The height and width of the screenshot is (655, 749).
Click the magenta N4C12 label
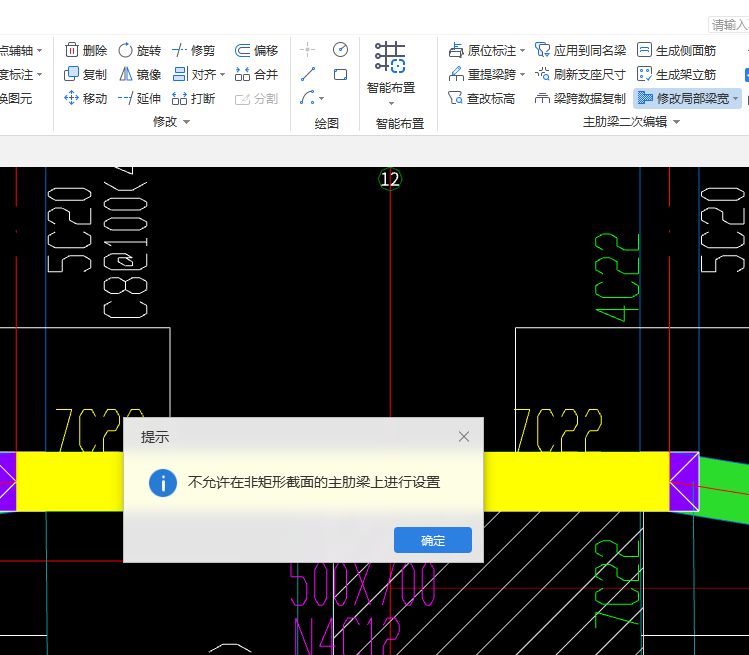coord(347,636)
